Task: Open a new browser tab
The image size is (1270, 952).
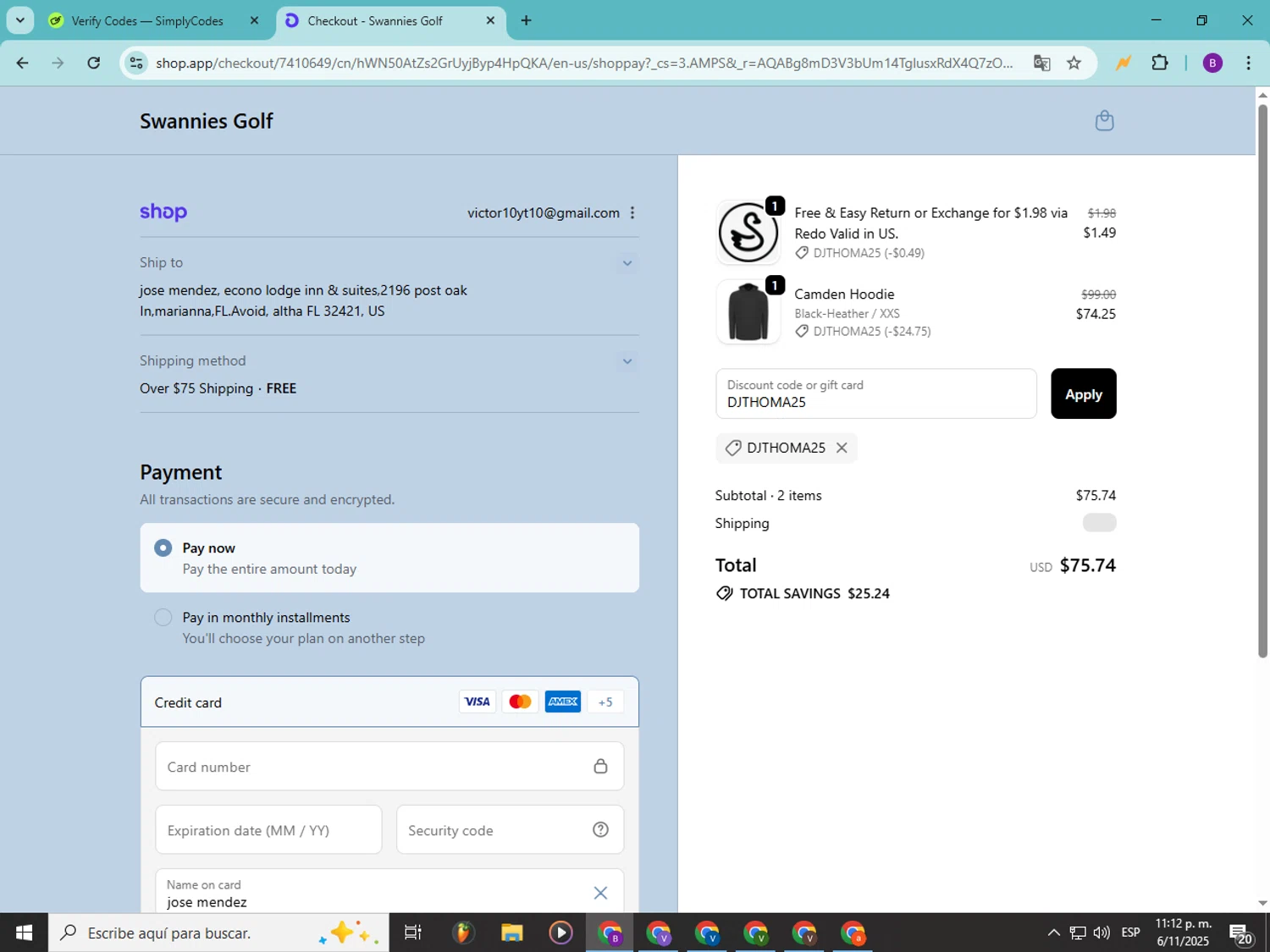Action: (x=526, y=20)
